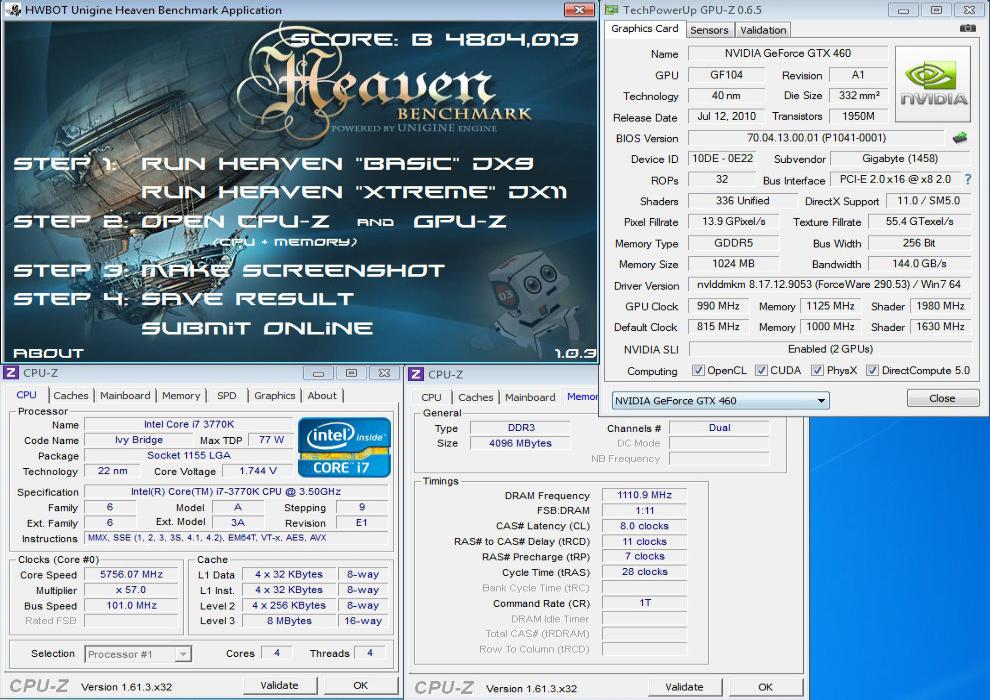Toggle the CUDA checkbox

tap(761, 370)
